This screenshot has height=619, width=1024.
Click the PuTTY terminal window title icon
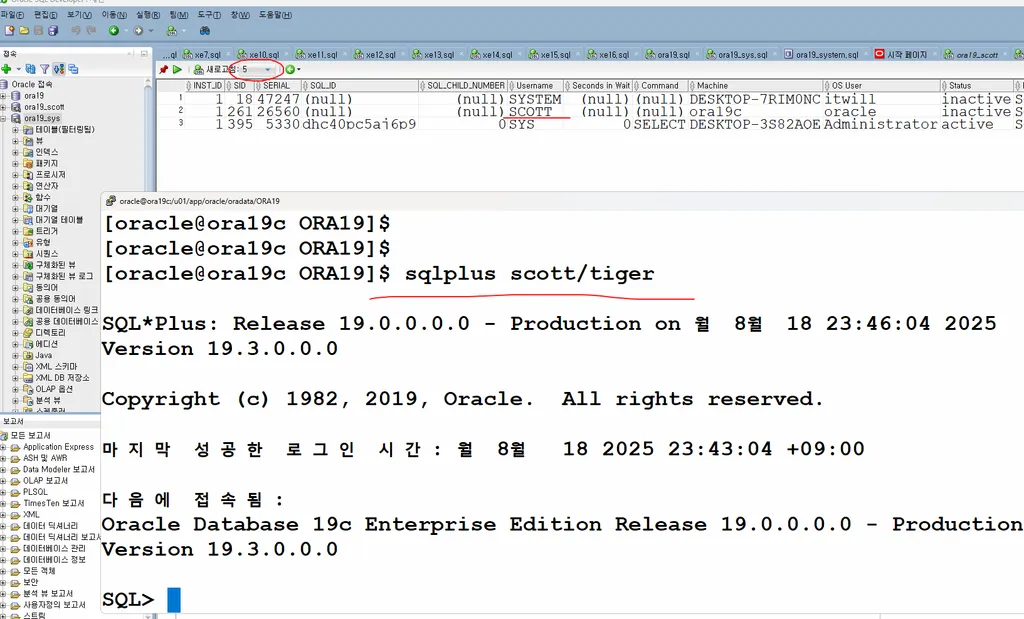click(x=111, y=201)
